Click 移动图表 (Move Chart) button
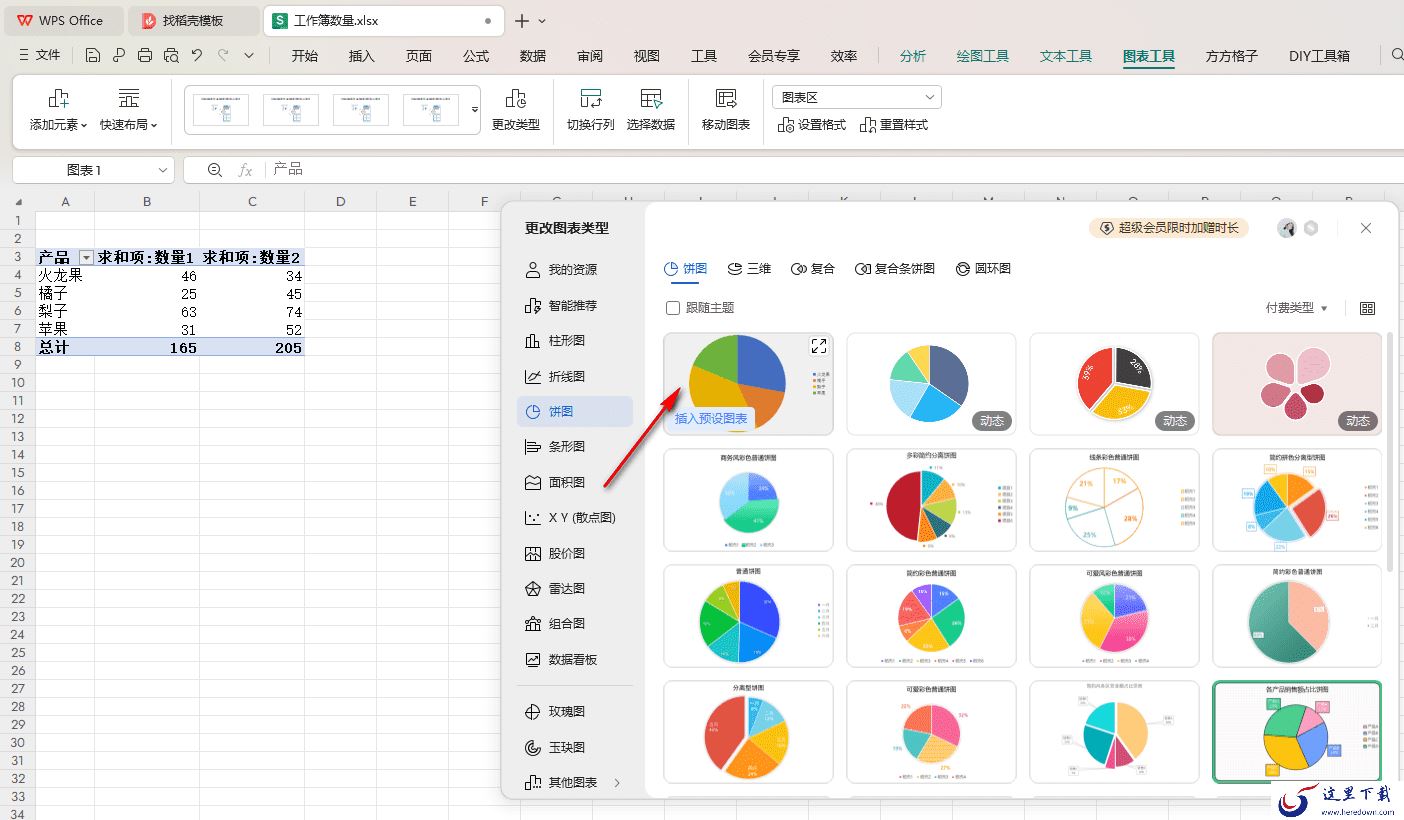Viewport: 1404px width, 820px height. pos(726,110)
